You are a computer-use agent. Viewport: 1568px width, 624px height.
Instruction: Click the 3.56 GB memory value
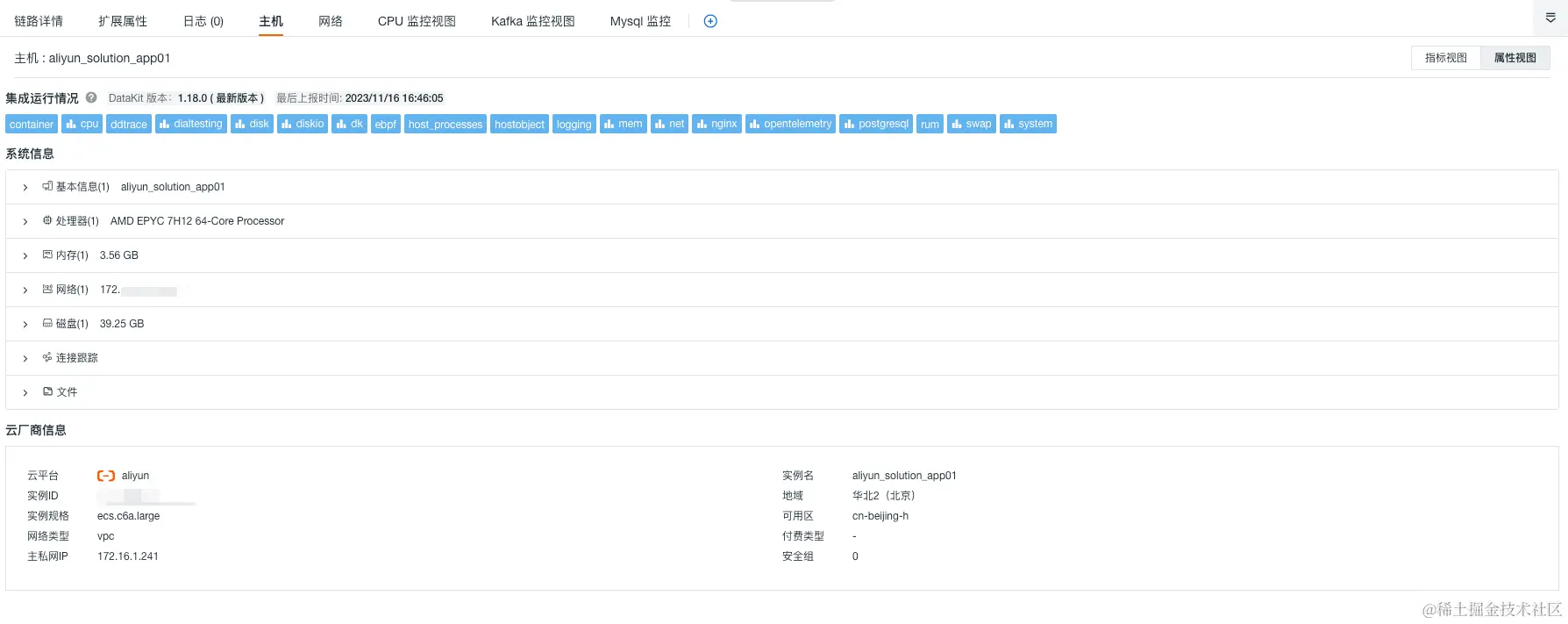(x=119, y=255)
